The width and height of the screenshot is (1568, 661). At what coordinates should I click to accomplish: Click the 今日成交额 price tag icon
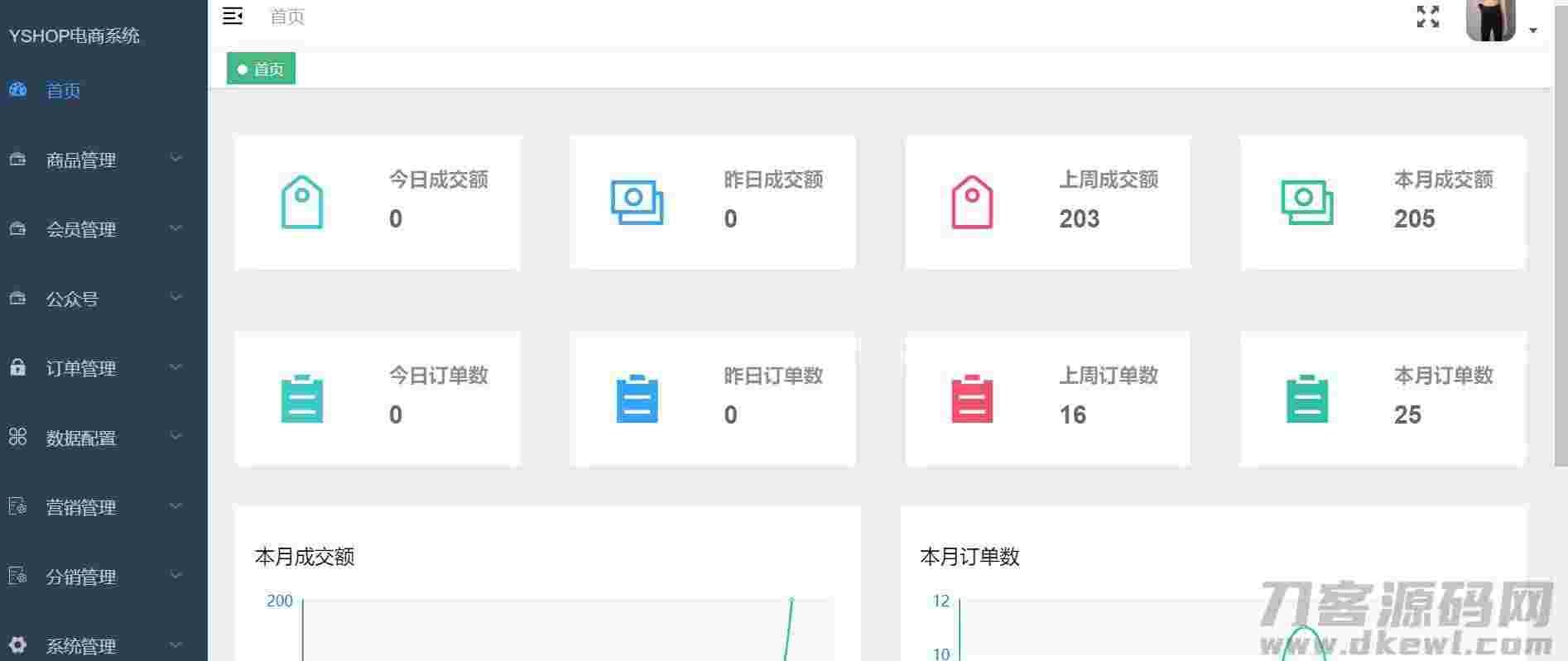[x=302, y=202]
